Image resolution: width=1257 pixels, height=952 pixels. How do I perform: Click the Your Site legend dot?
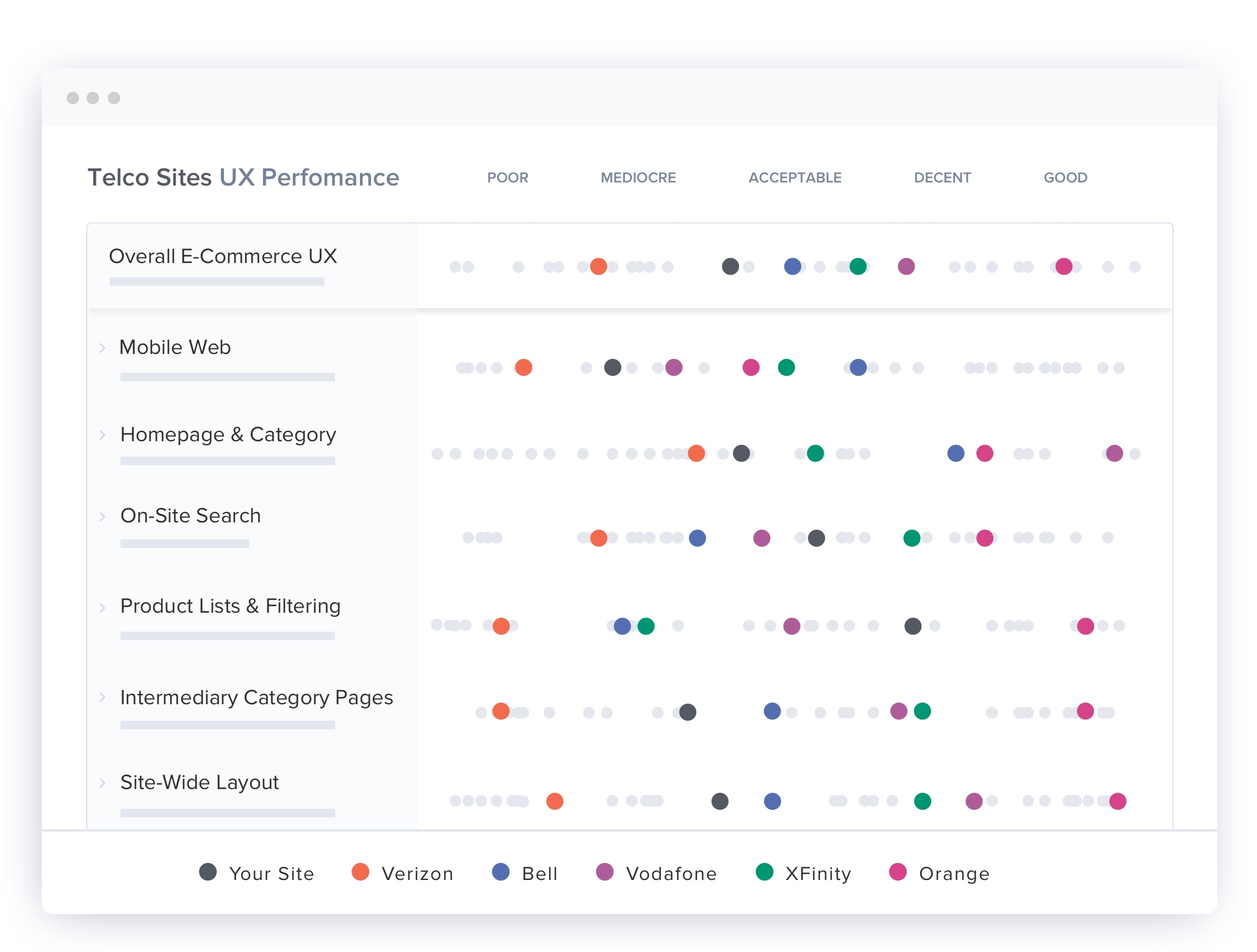208,872
